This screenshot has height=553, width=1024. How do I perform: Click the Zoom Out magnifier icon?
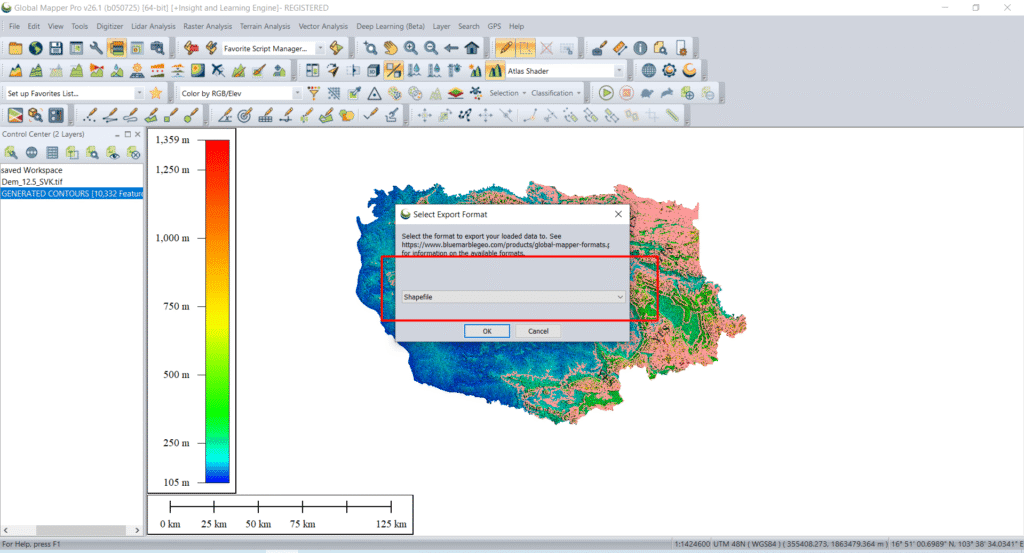coord(431,48)
